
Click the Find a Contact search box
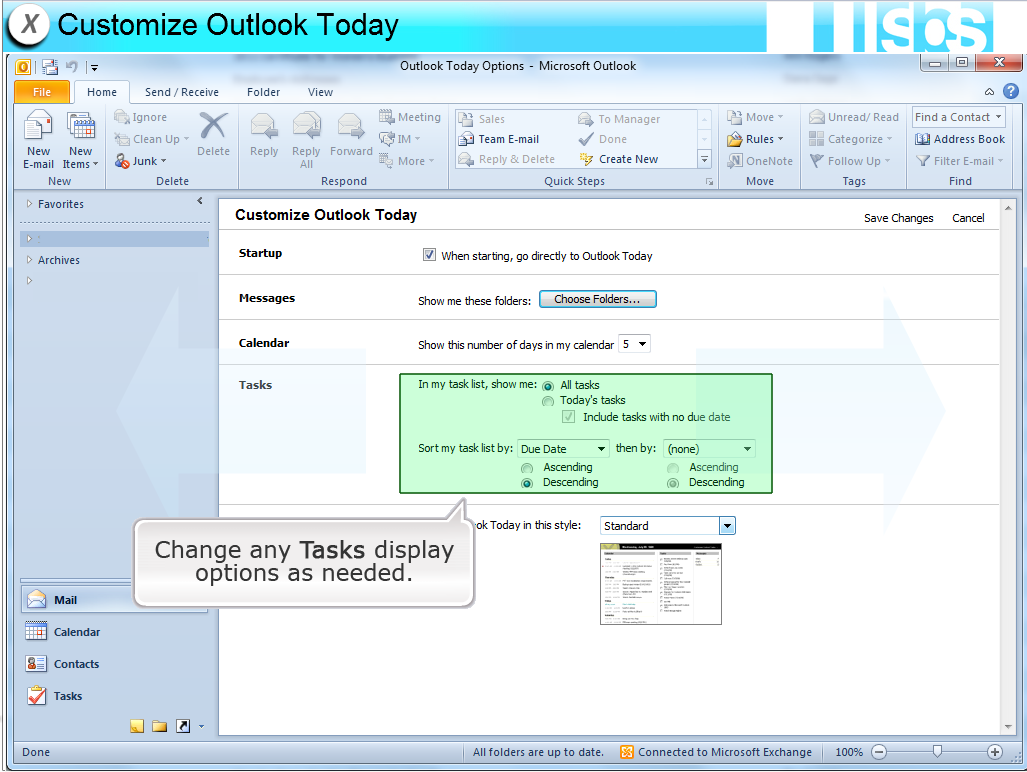pos(958,117)
